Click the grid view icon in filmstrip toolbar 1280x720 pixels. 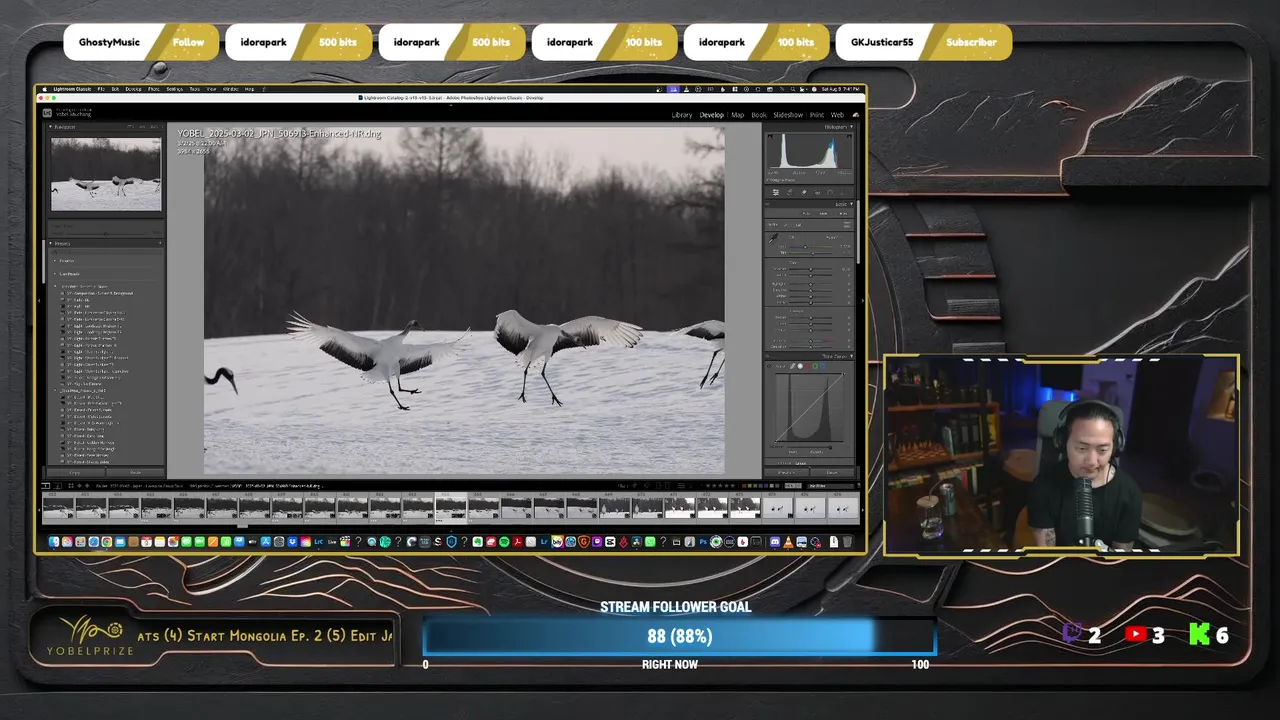[x=71, y=486]
